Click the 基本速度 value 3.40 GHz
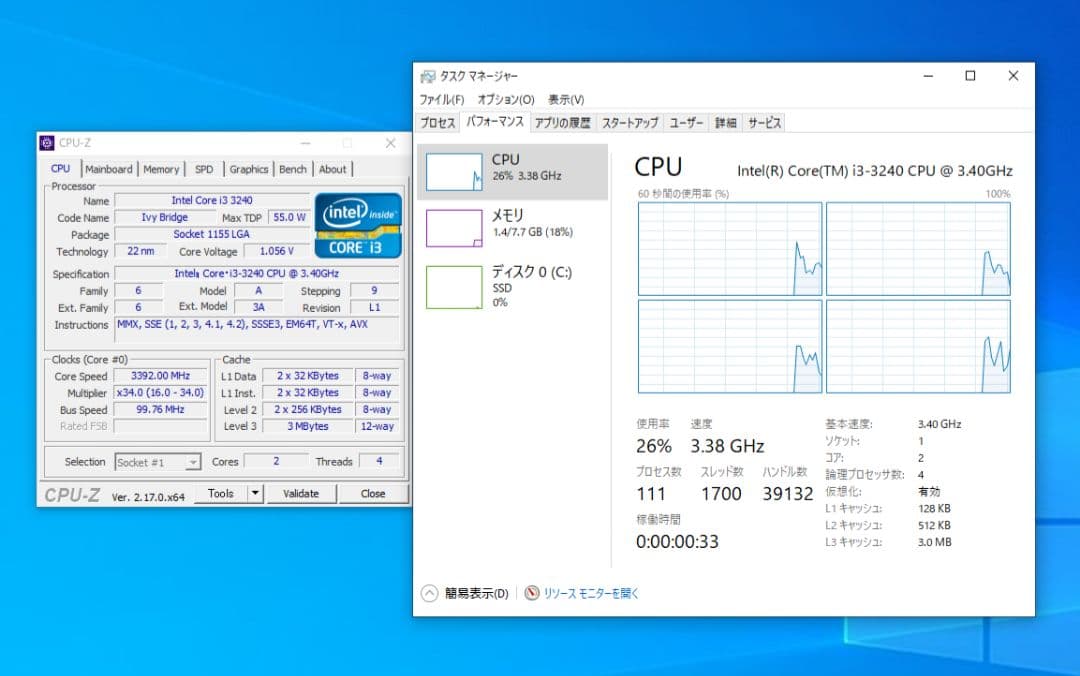1080x676 pixels. pos(939,424)
